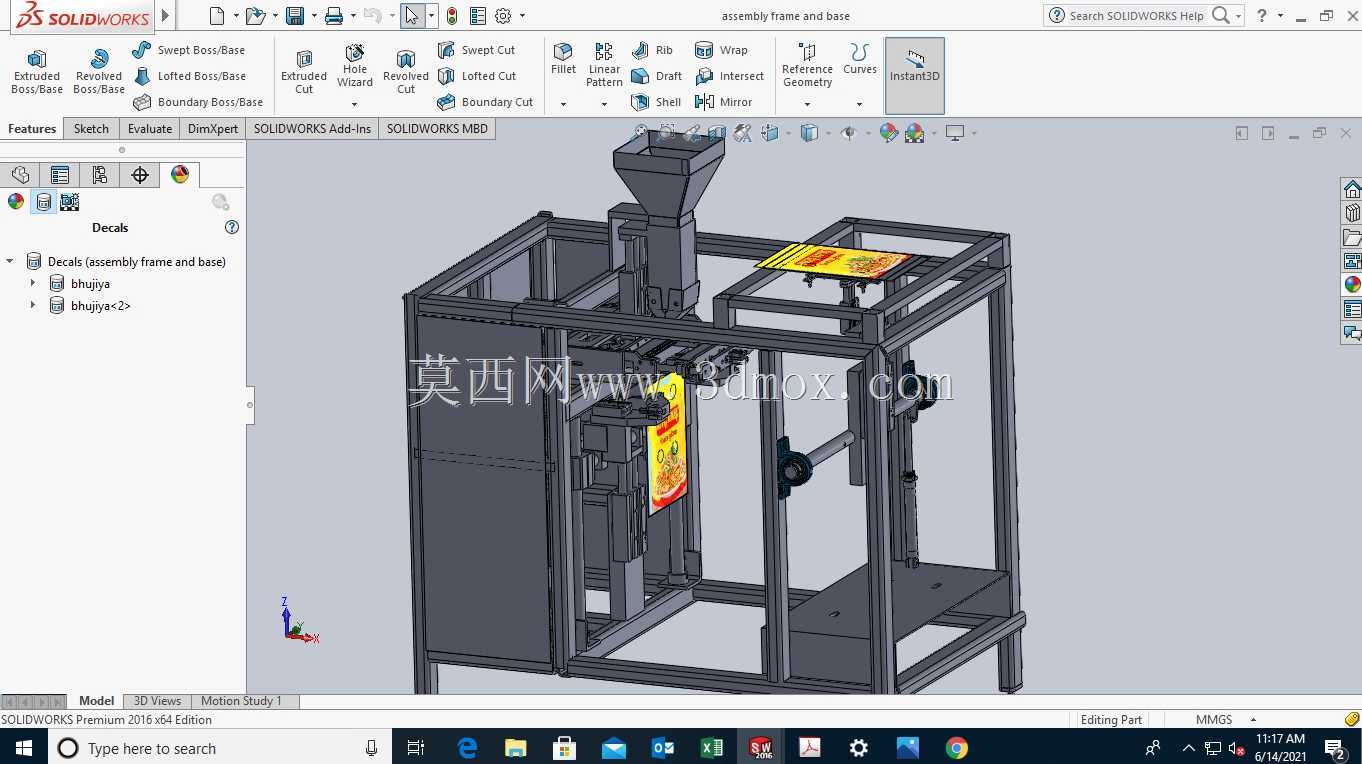Image resolution: width=1362 pixels, height=764 pixels.
Task: Open the SOLIDWORKS MBD tab
Action: point(437,129)
